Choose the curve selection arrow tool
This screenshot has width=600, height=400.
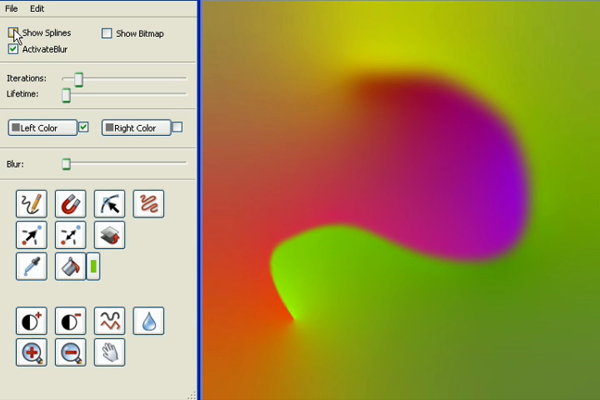coord(109,204)
